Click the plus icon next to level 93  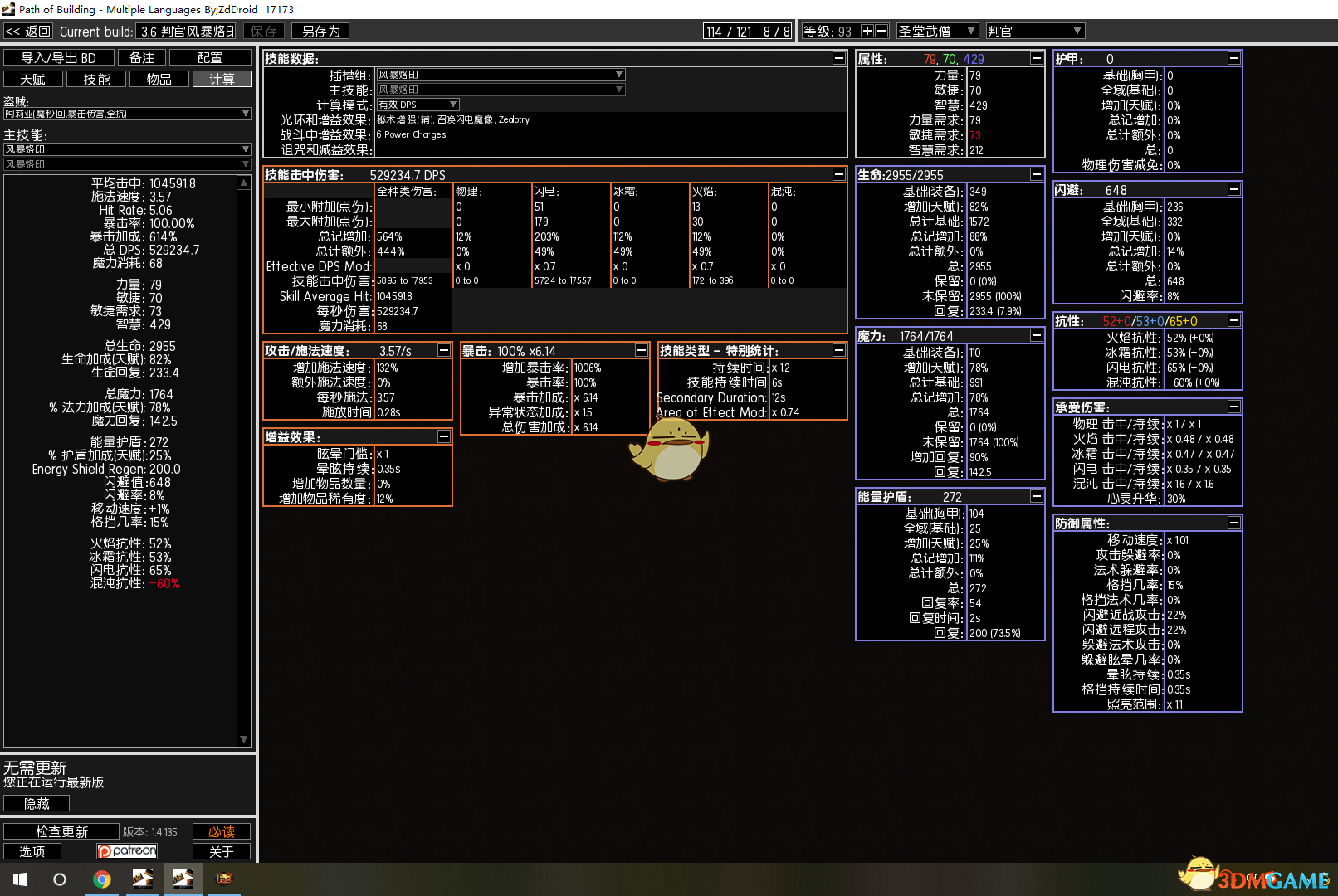(x=867, y=31)
